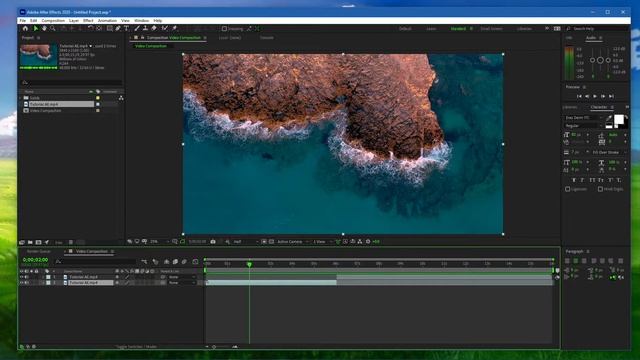The height and width of the screenshot is (360, 640).
Task: Open layer 1 parent None dropdown
Action: click(182, 277)
